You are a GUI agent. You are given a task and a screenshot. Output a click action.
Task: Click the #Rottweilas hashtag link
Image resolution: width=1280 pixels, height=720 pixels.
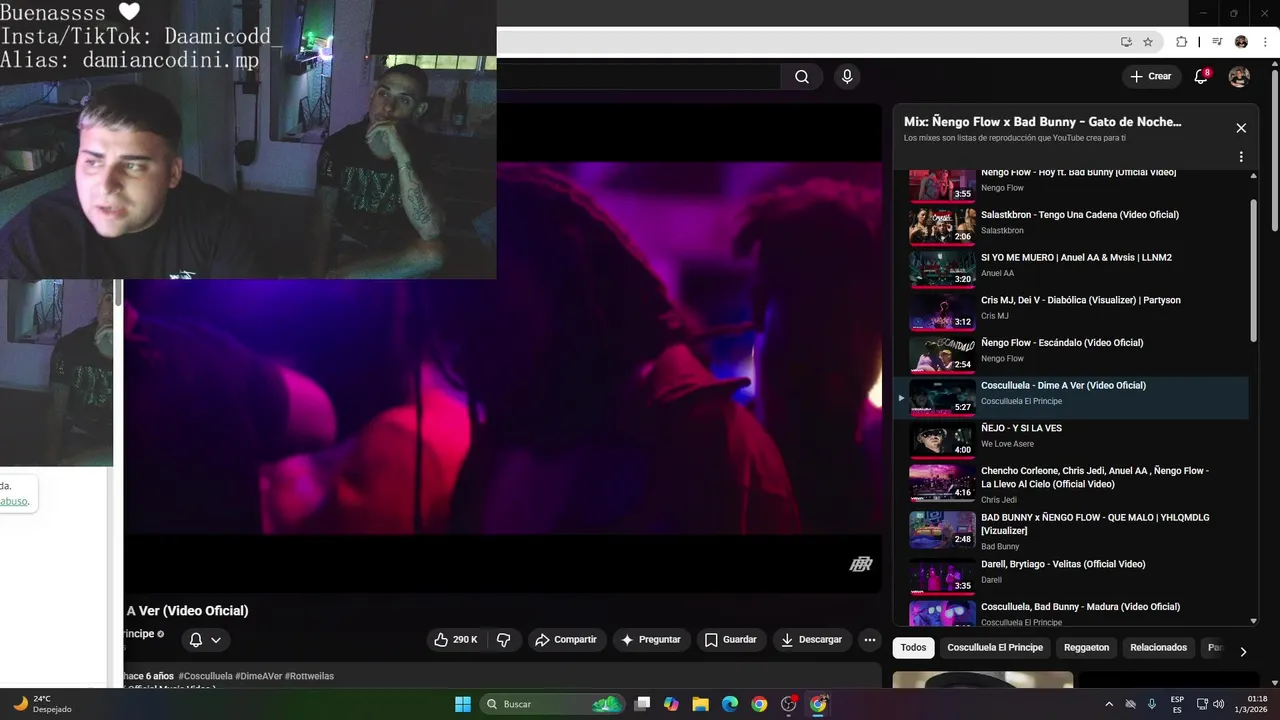point(310,676)
